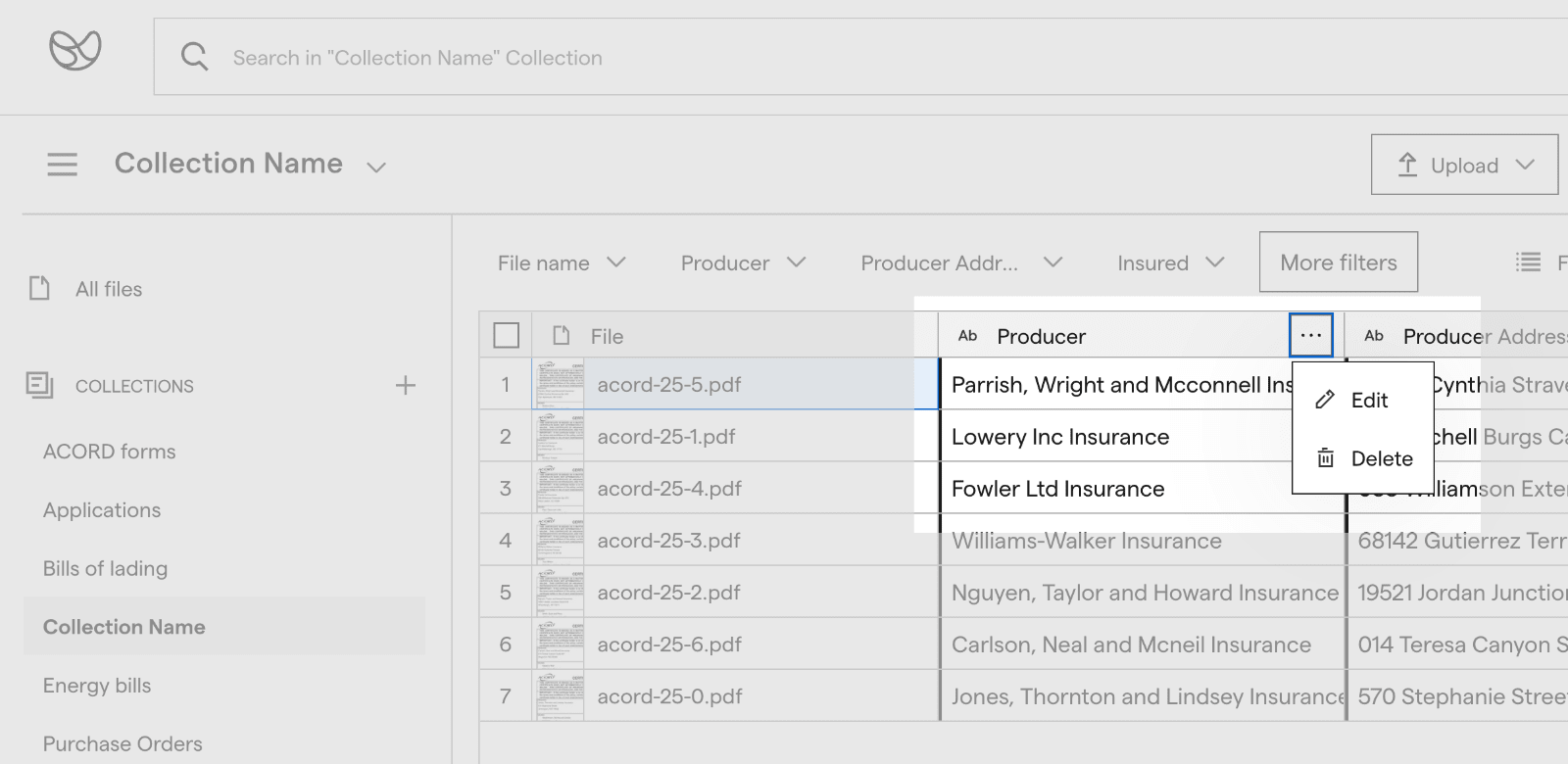Open the hamburger menu icon
The height and width of the screenshot is (764, 1568).
pos(62,164)
